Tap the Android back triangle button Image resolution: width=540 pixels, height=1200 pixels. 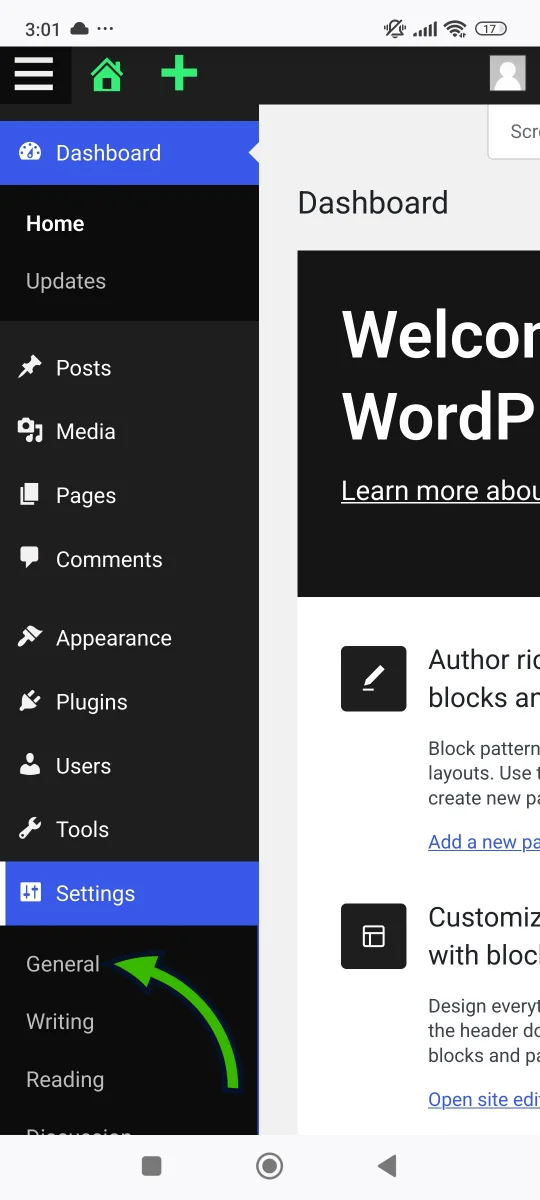387,1165
